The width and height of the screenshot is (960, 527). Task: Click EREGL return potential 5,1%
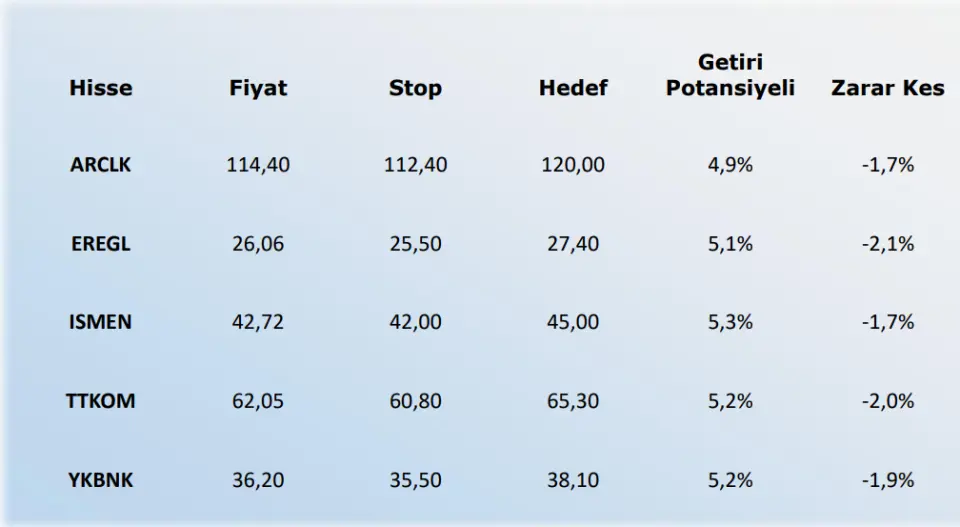coord(730,244)
